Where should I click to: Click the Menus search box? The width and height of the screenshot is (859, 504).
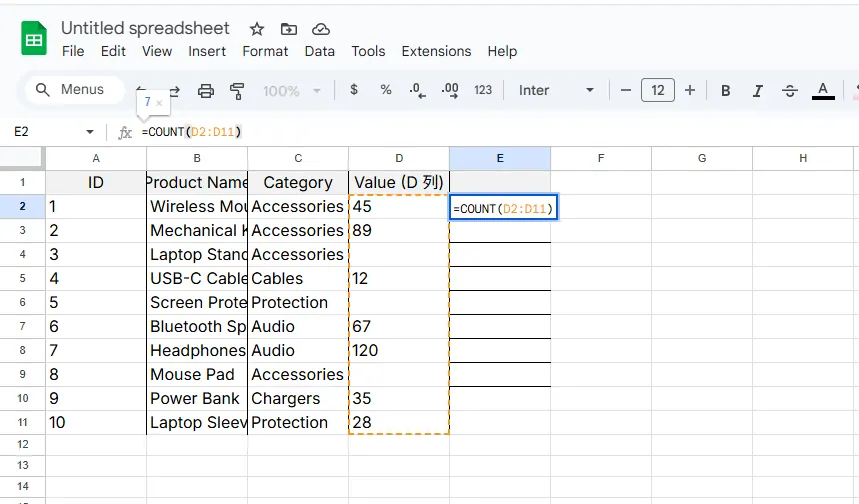tap(75, 90)
